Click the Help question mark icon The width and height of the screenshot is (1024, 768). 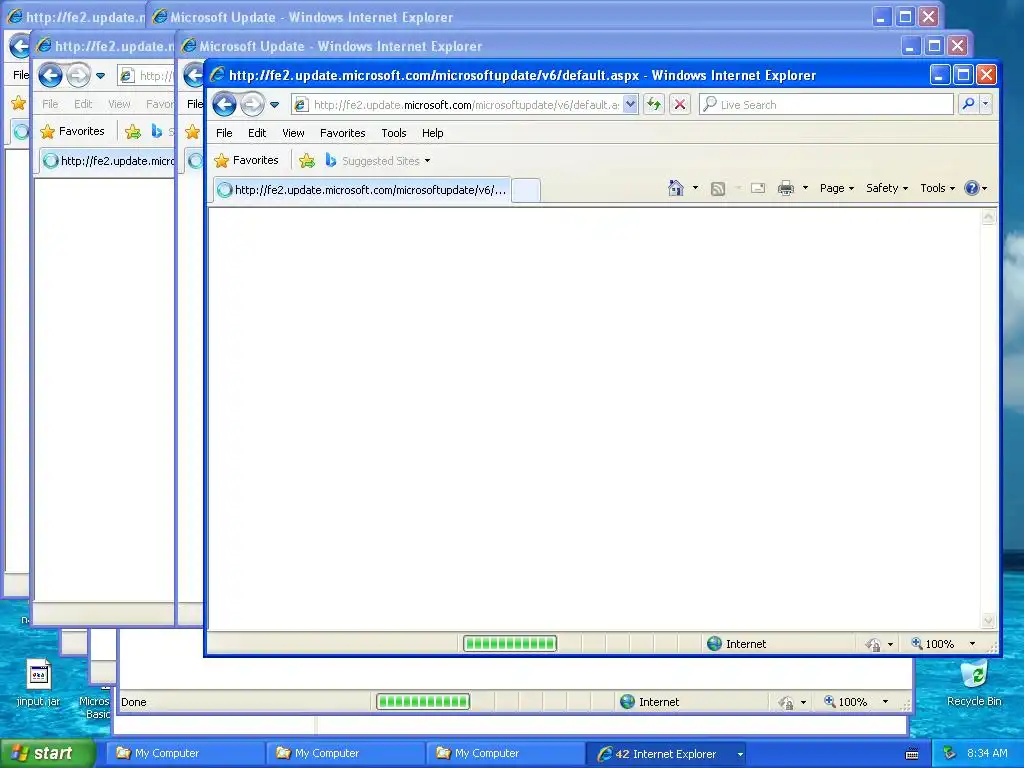click(x=972, y=189)
